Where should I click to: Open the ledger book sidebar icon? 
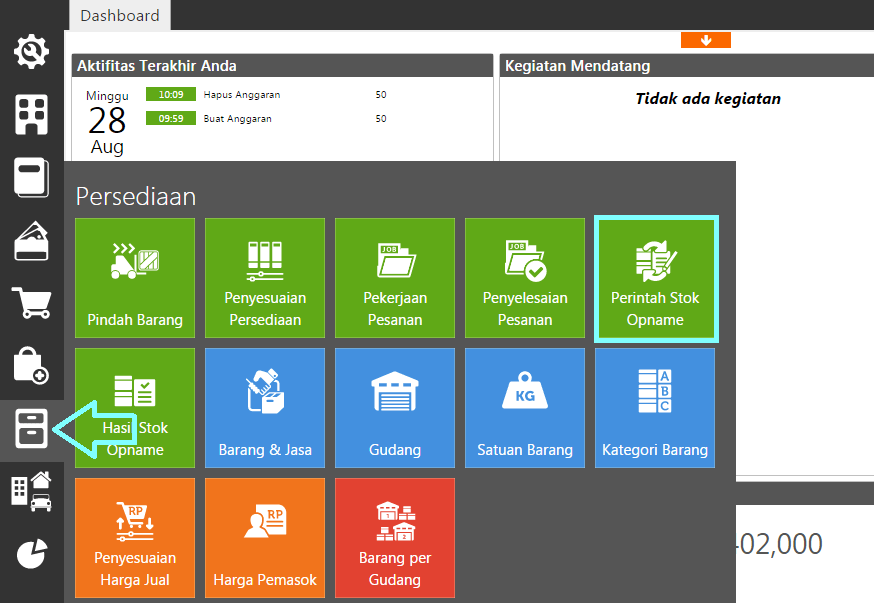[31, 178]
